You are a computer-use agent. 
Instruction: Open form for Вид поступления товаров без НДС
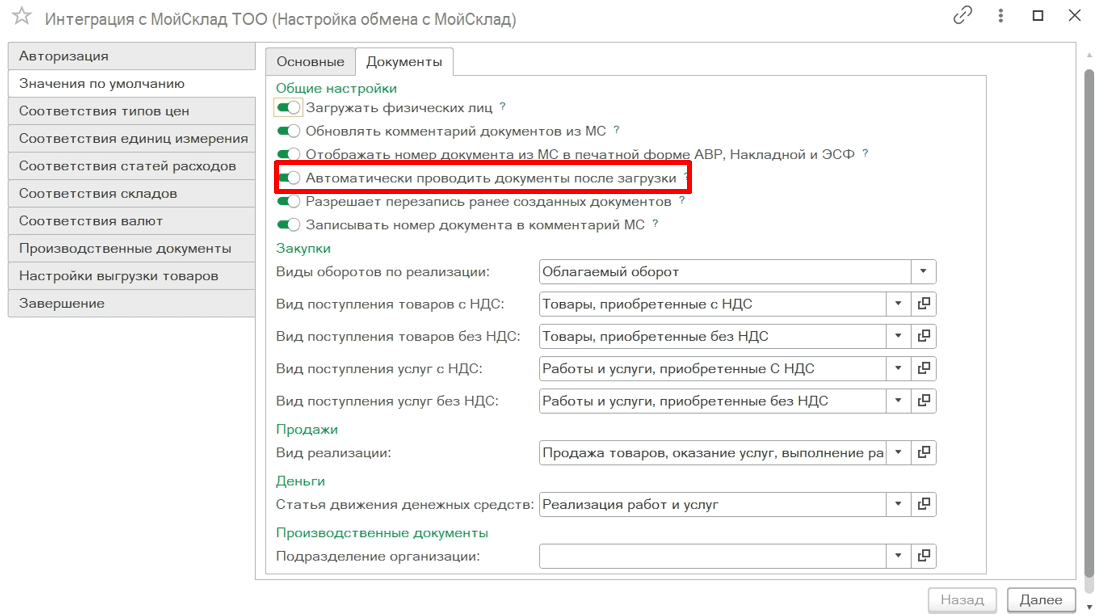[923, 336]
